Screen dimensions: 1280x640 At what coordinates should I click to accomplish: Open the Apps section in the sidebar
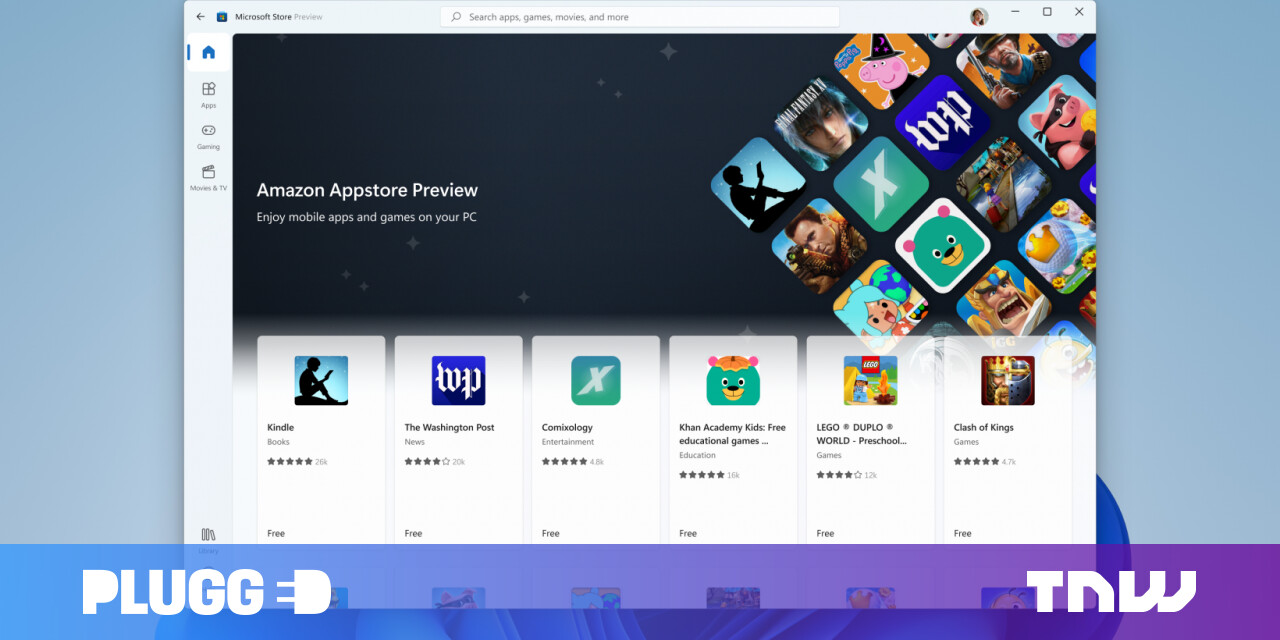[208, 94]
